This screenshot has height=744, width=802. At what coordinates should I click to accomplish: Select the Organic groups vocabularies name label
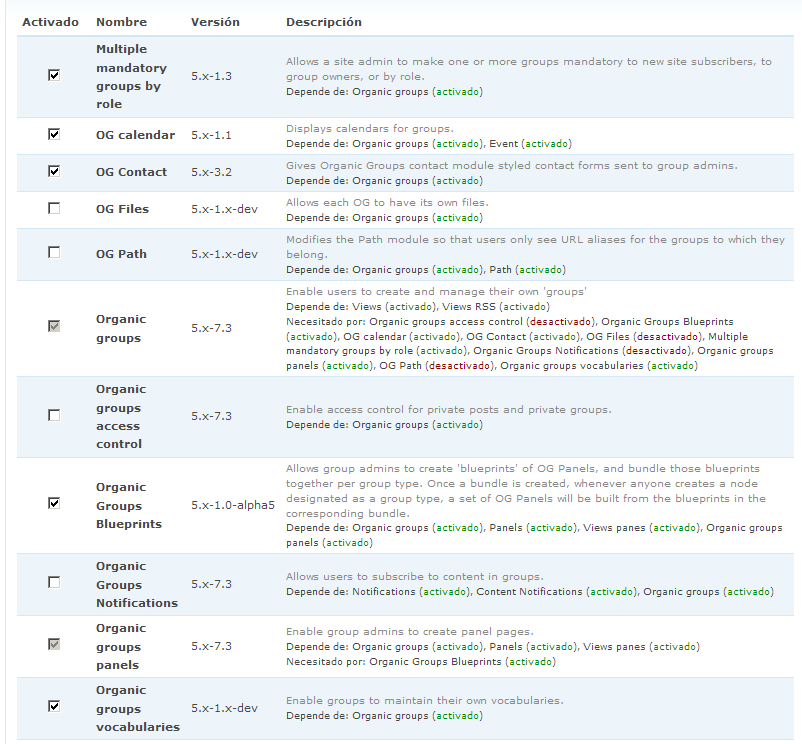click(x=138, y=708)
